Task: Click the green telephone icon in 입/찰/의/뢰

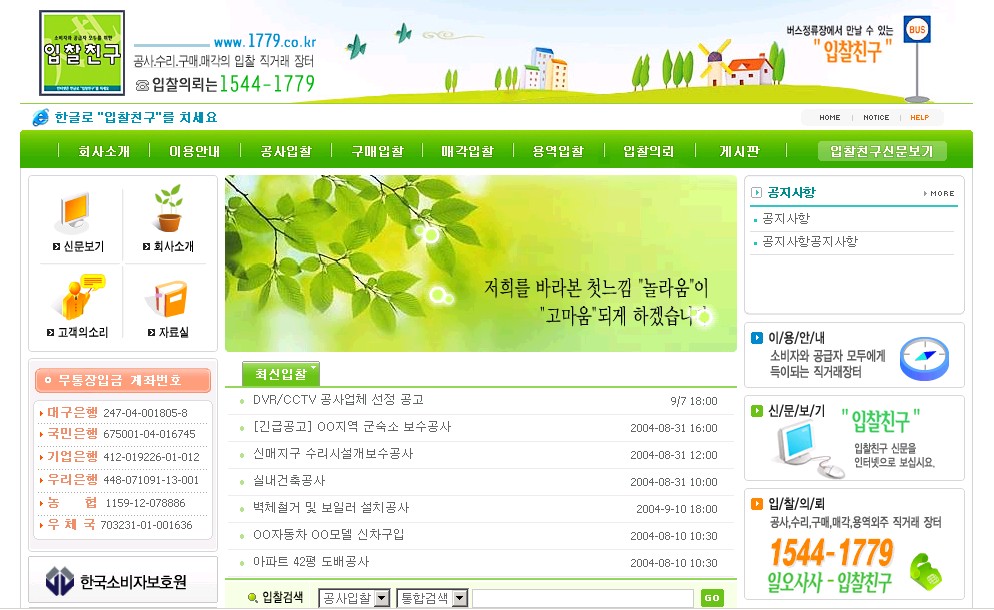Action: (926, 571)
